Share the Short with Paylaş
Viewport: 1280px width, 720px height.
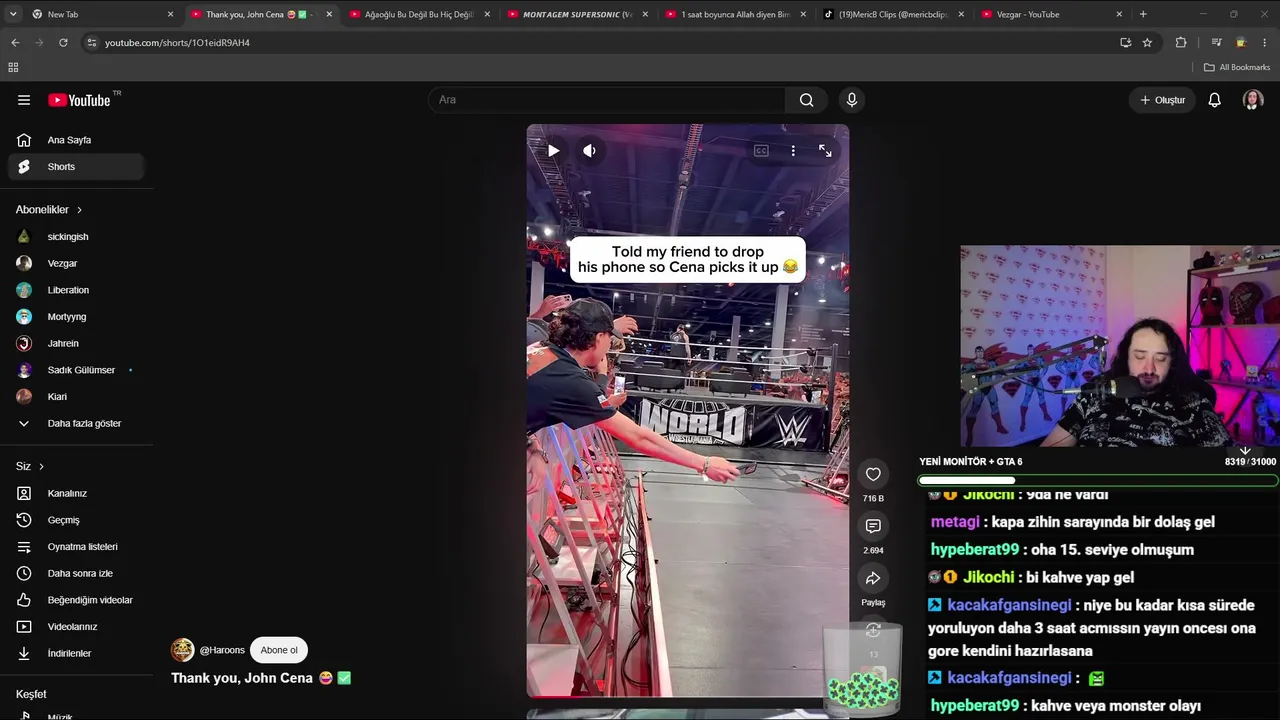(873, 578)
